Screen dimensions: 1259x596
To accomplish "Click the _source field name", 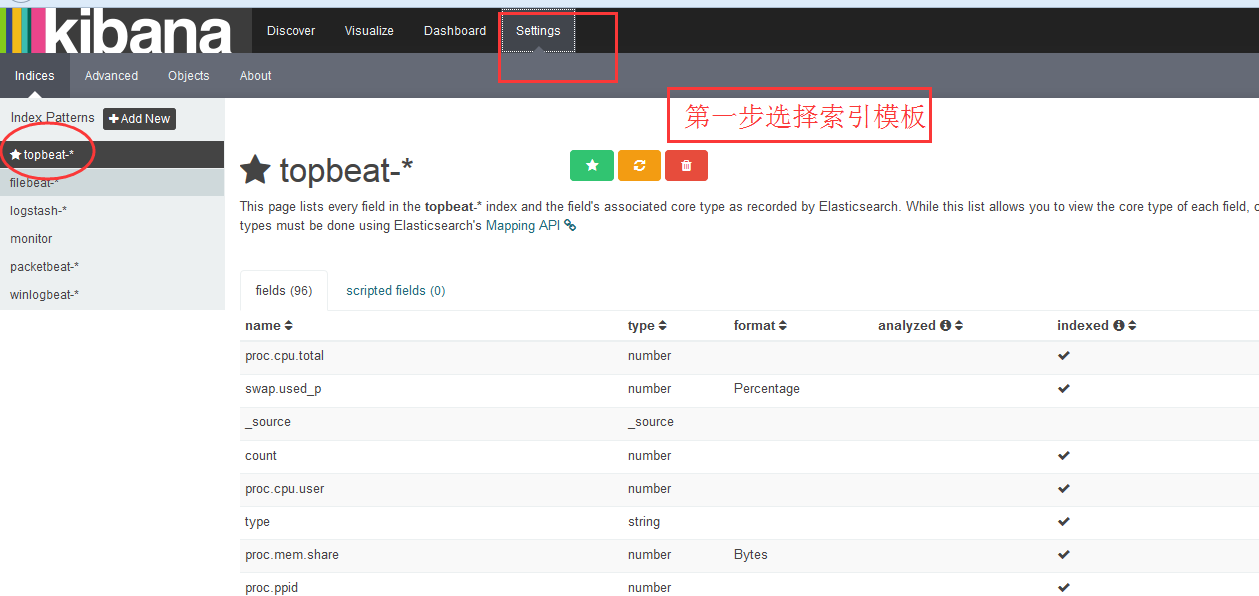I will tap(268, 422).
